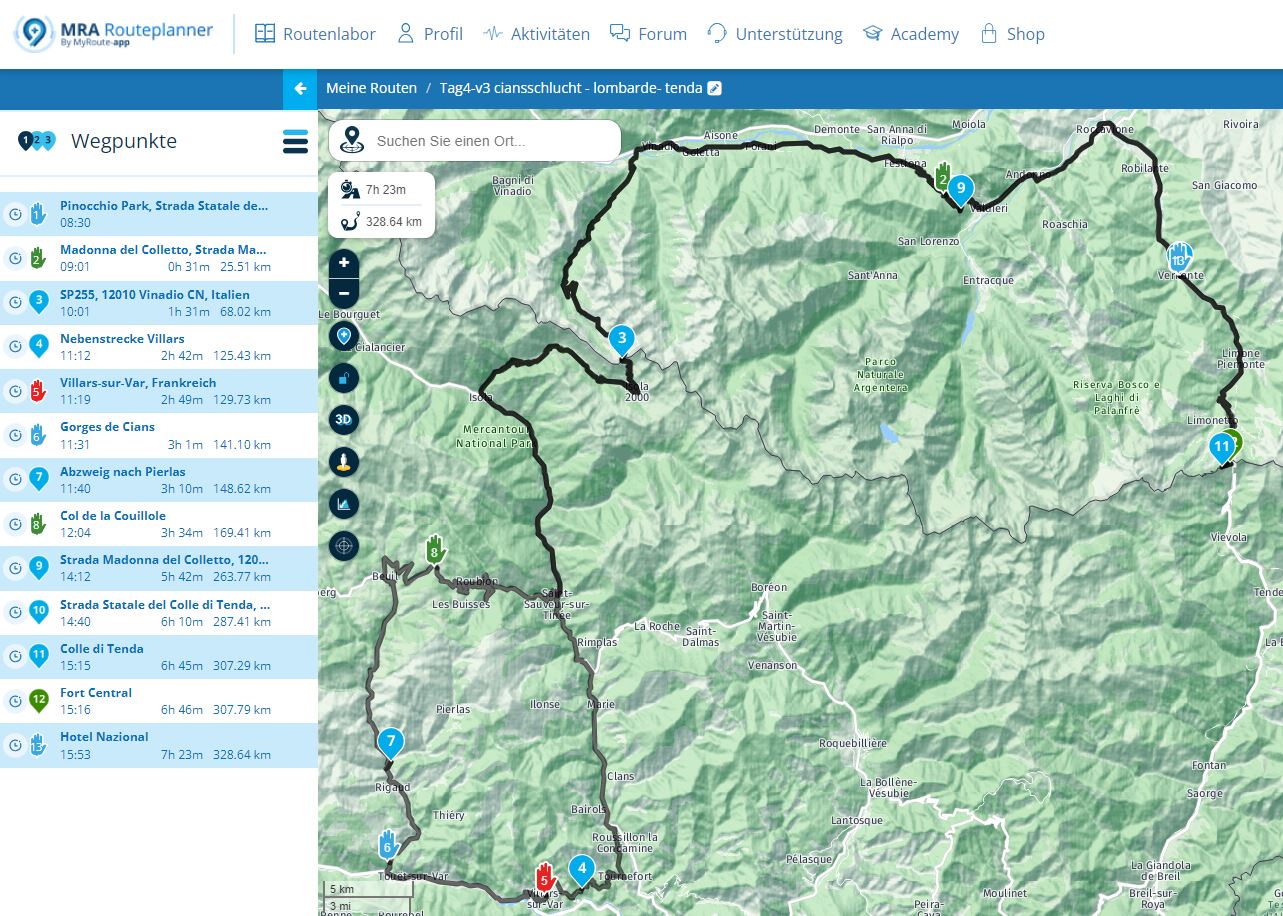
Task: Open the Unterstützung menu
Action: [775, 34]
